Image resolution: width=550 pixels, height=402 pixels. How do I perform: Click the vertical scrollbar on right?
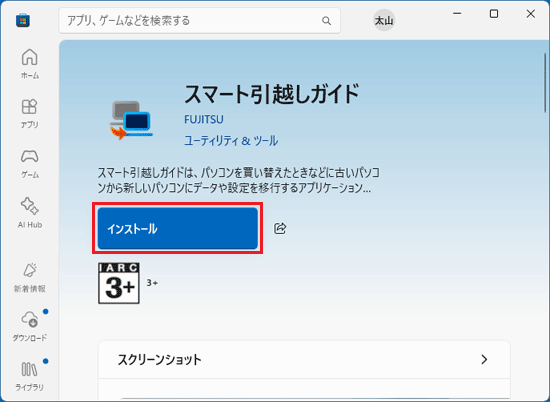(545, 83)
